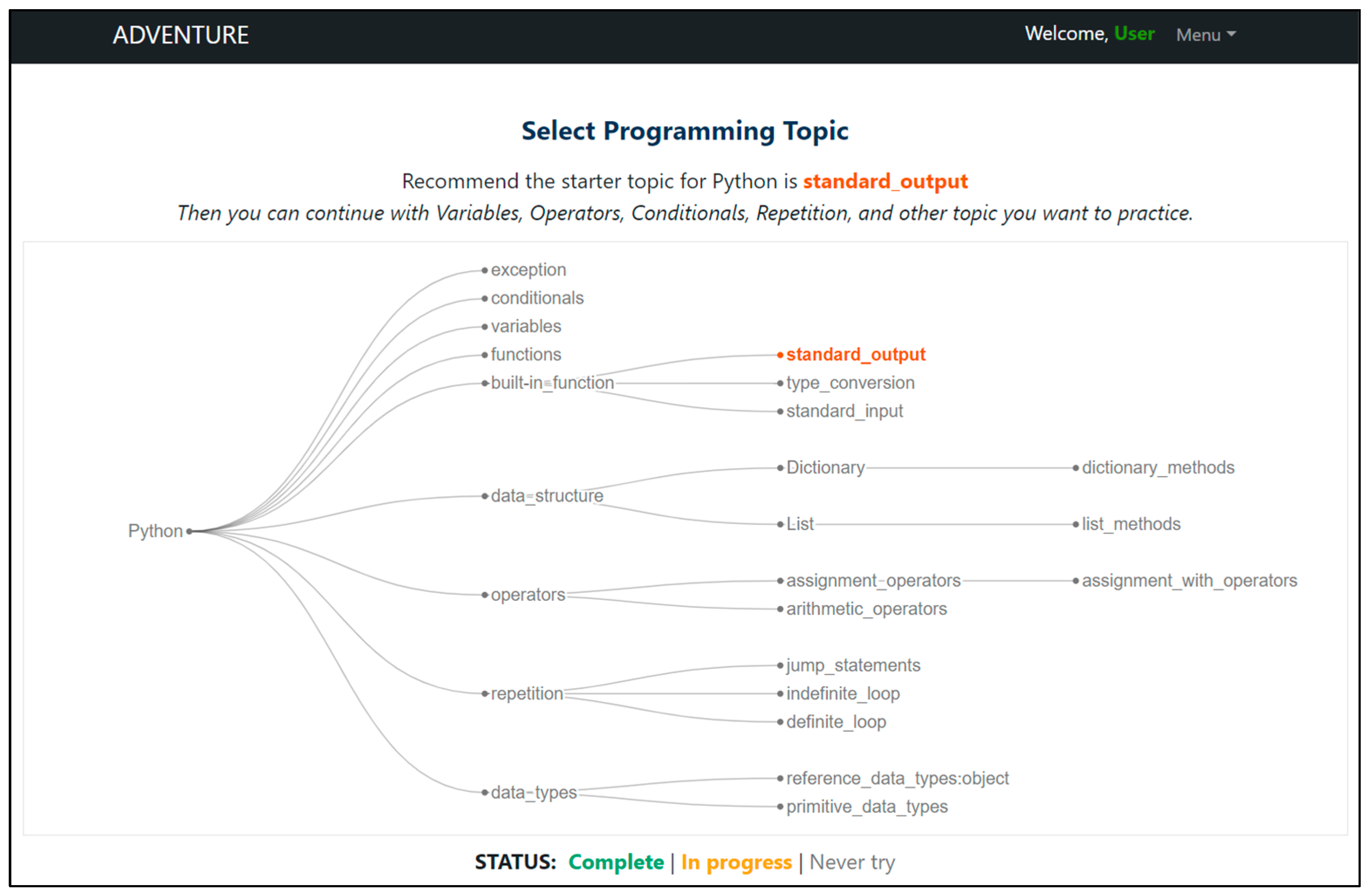Click the ADVENTURE brand logo
The height and width of the screenshot is (896, 1369).
pos(181,35)
